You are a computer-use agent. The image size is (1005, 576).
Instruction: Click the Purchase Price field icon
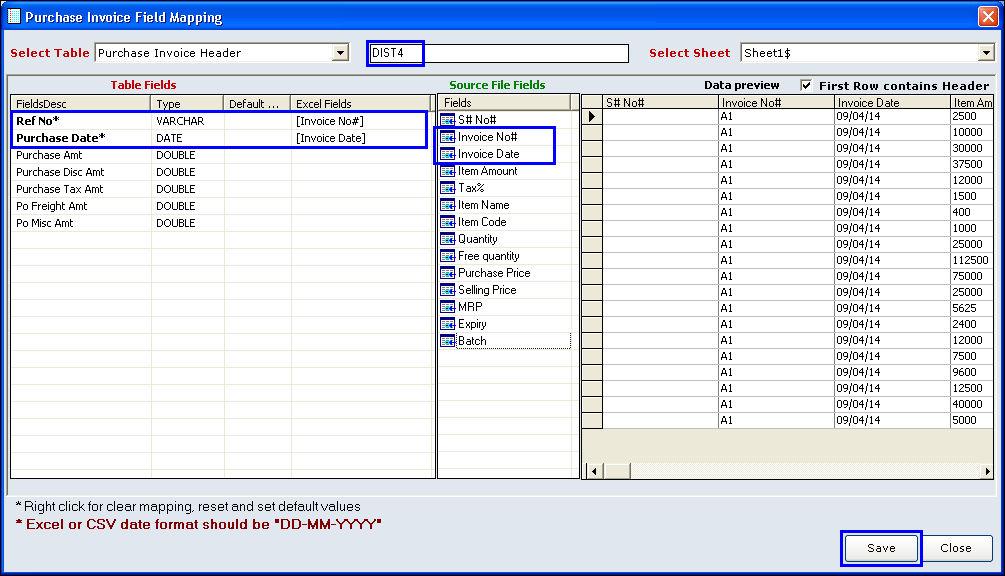coord(447,273)
